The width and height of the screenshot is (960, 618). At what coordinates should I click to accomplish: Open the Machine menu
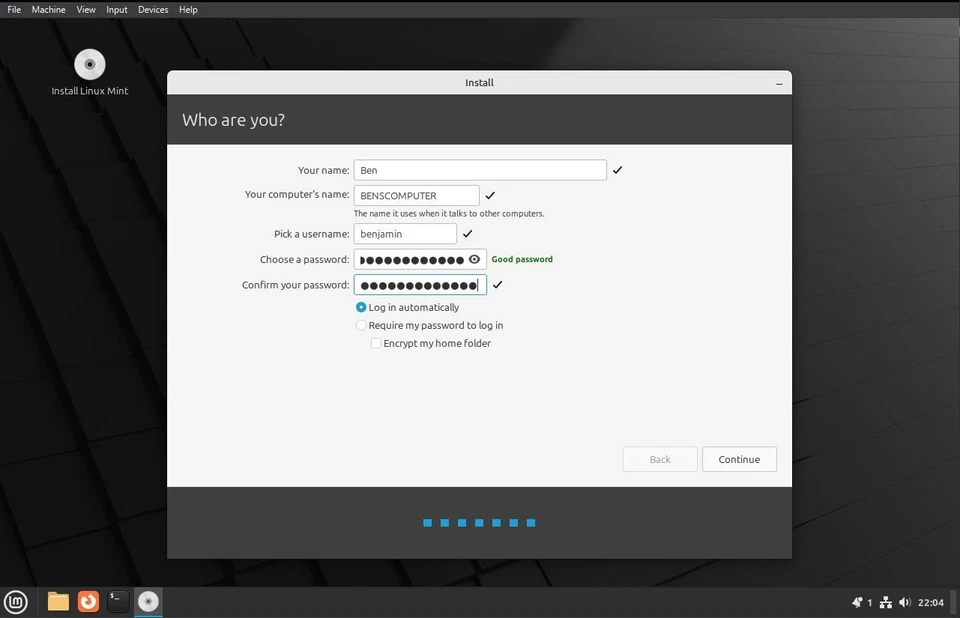click(x=48, y=9)
